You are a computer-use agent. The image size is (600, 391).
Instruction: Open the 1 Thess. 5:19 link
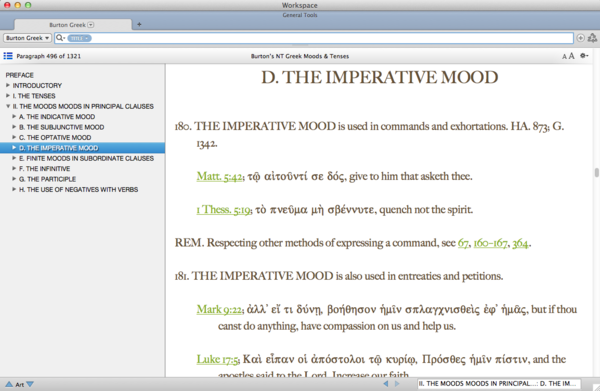pyautogui.click(x=223, y=210)
